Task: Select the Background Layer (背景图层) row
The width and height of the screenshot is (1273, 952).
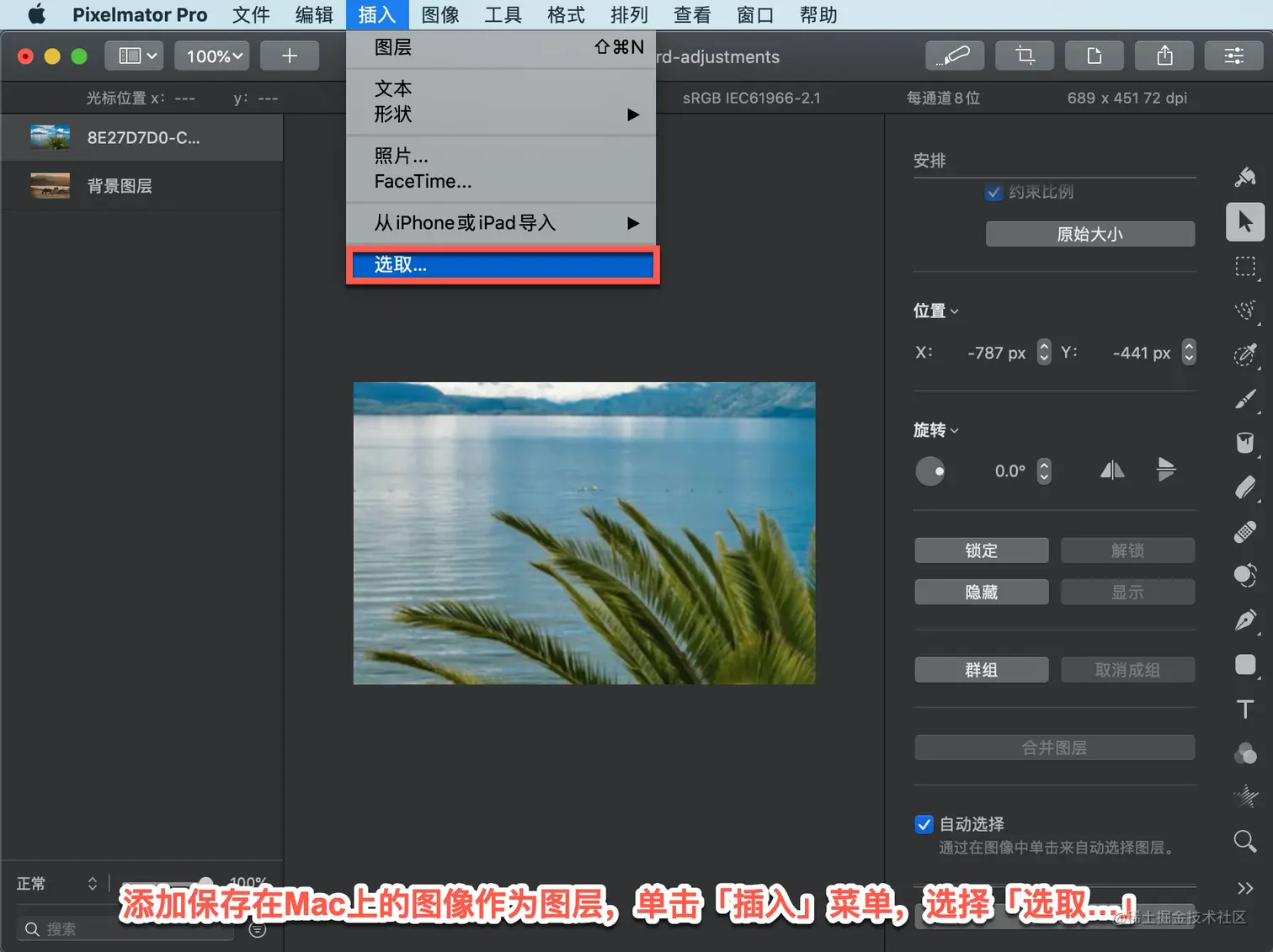Action: [141, 186]
